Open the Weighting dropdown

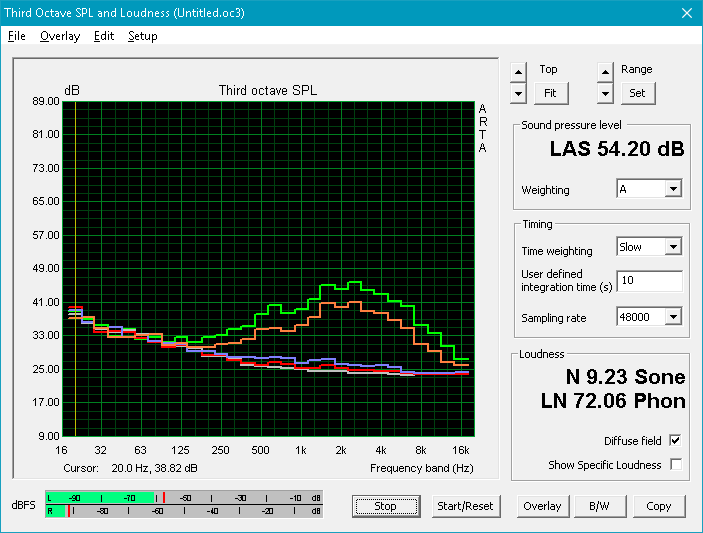coord(649,189)
